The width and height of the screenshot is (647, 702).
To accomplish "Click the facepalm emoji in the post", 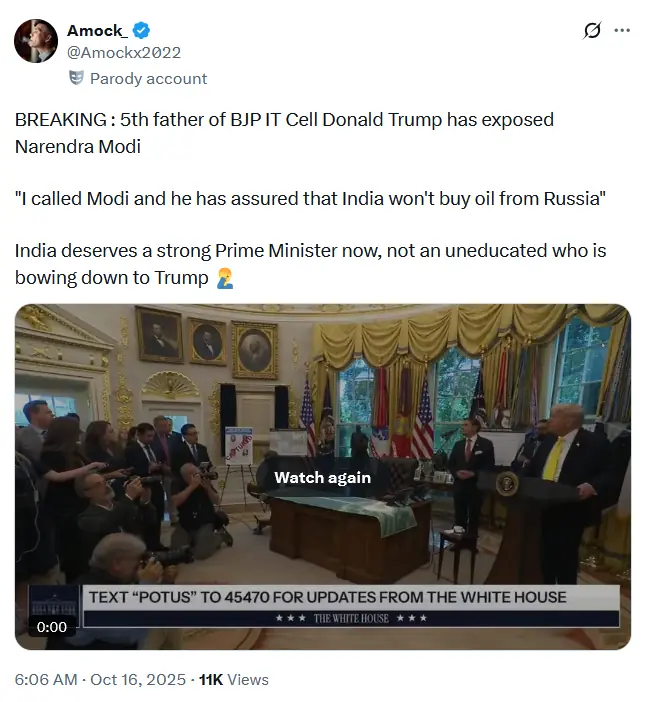I will click(225, 278).
